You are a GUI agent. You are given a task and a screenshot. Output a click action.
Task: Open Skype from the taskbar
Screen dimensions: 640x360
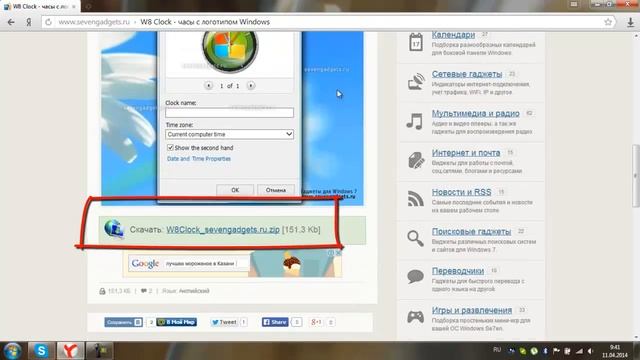coord(41,351)
